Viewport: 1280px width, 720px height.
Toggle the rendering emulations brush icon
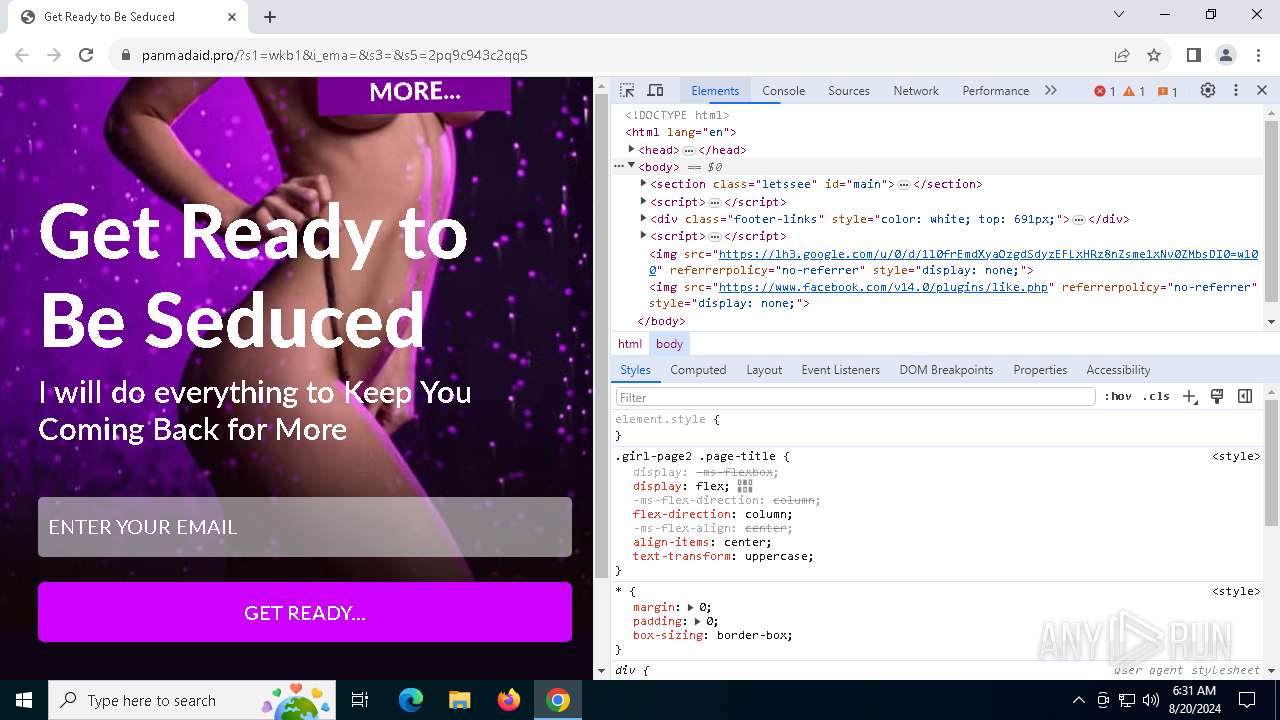[1217, 397]
